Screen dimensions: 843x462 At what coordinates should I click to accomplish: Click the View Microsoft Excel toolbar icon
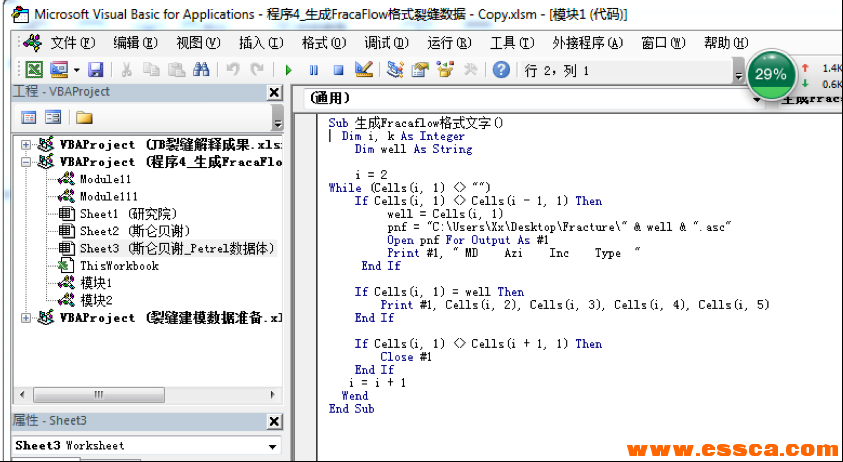(35, 69)
